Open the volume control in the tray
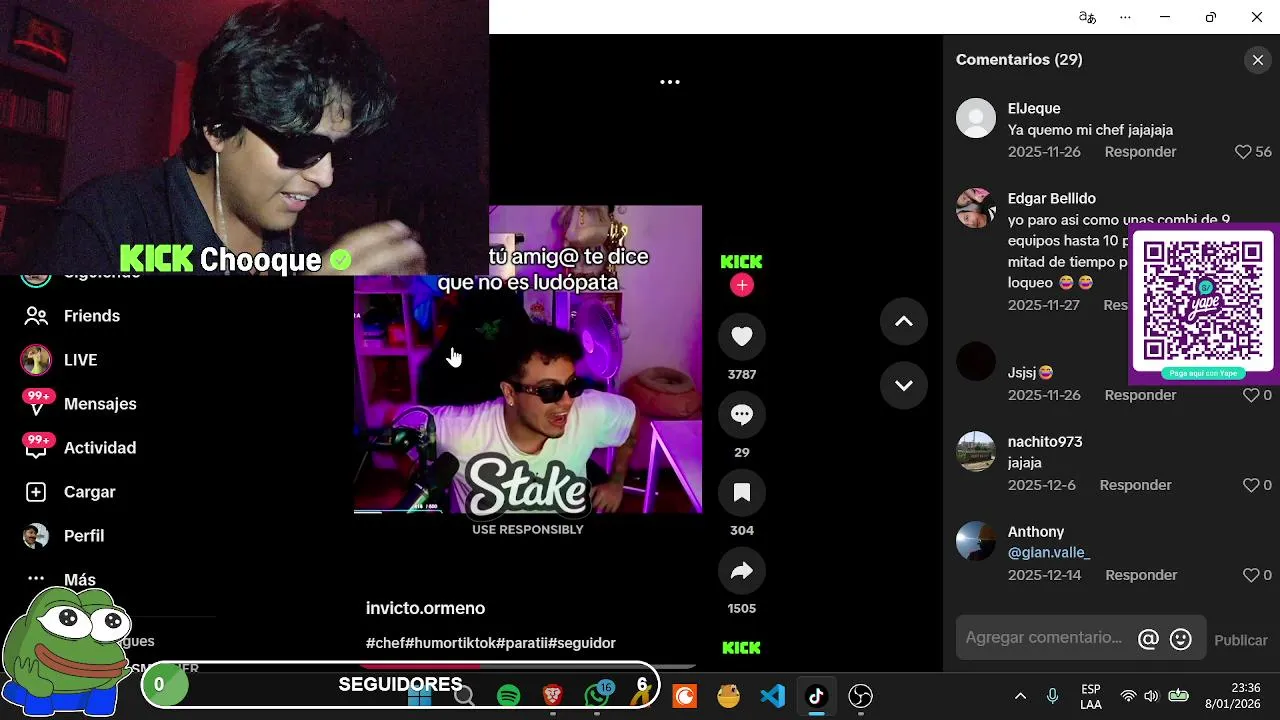This screenshot has height=720, width=1280. 1151,696
